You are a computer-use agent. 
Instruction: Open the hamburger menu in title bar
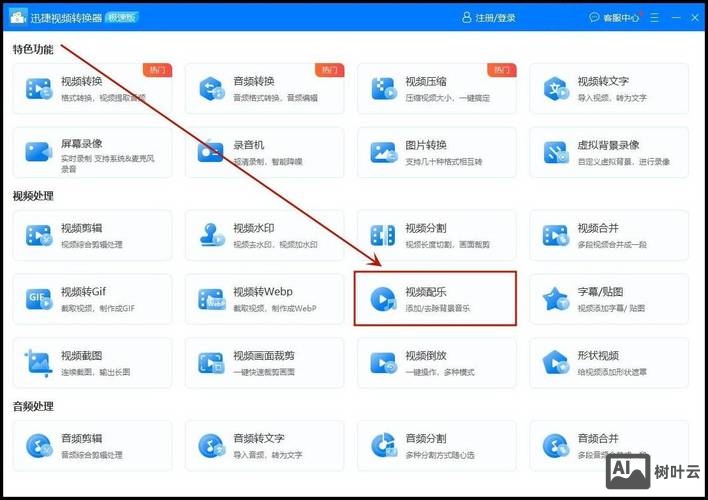(x=654, y=18)
